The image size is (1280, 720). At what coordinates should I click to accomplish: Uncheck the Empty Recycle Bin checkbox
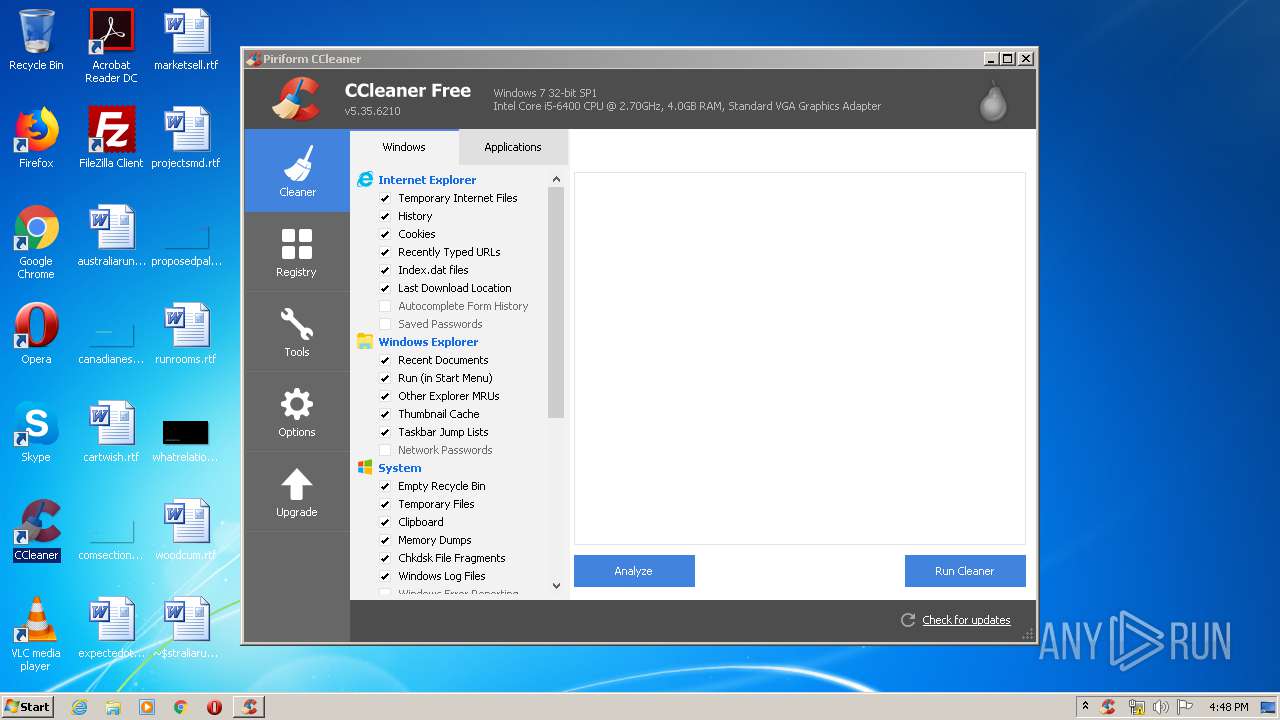coord(385,486)
